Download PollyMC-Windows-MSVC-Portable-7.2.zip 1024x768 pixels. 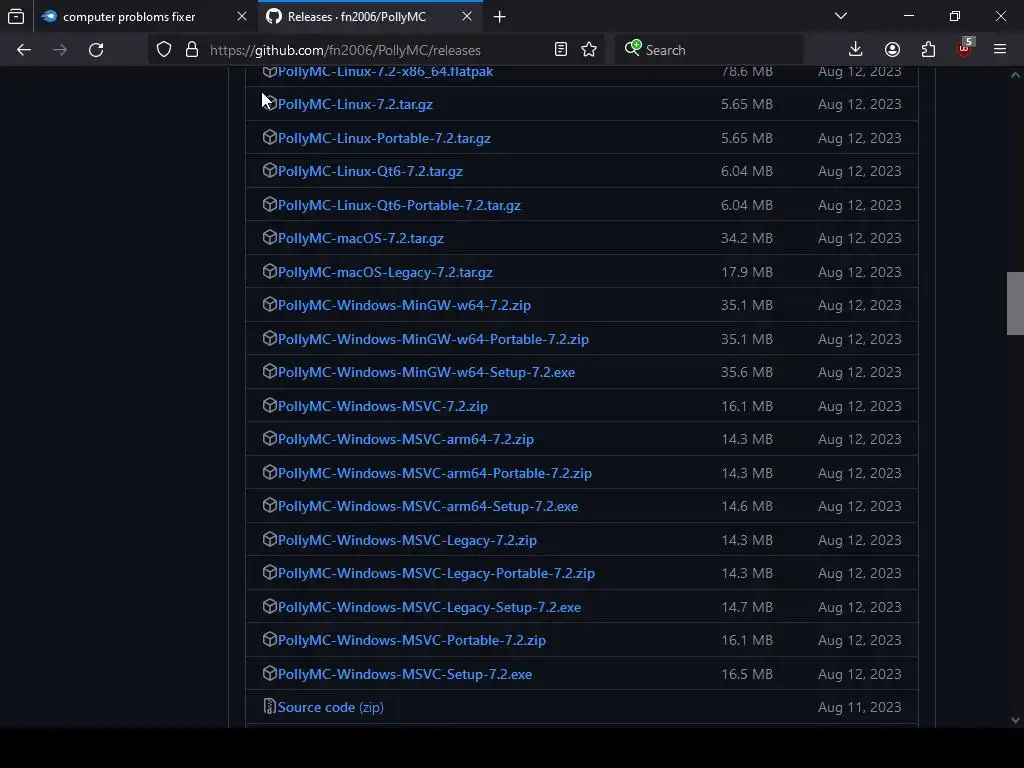point(411,640)
